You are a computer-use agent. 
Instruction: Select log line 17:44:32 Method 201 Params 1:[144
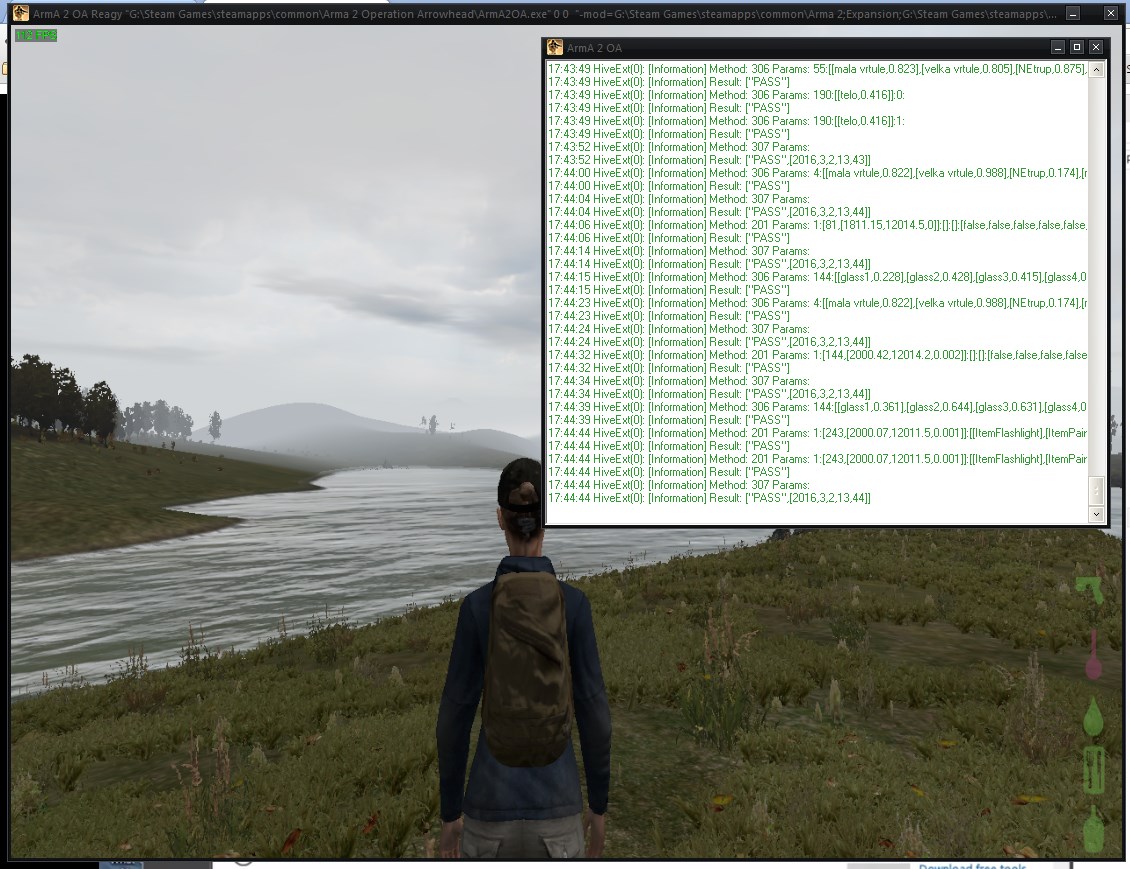pos(817,355)
